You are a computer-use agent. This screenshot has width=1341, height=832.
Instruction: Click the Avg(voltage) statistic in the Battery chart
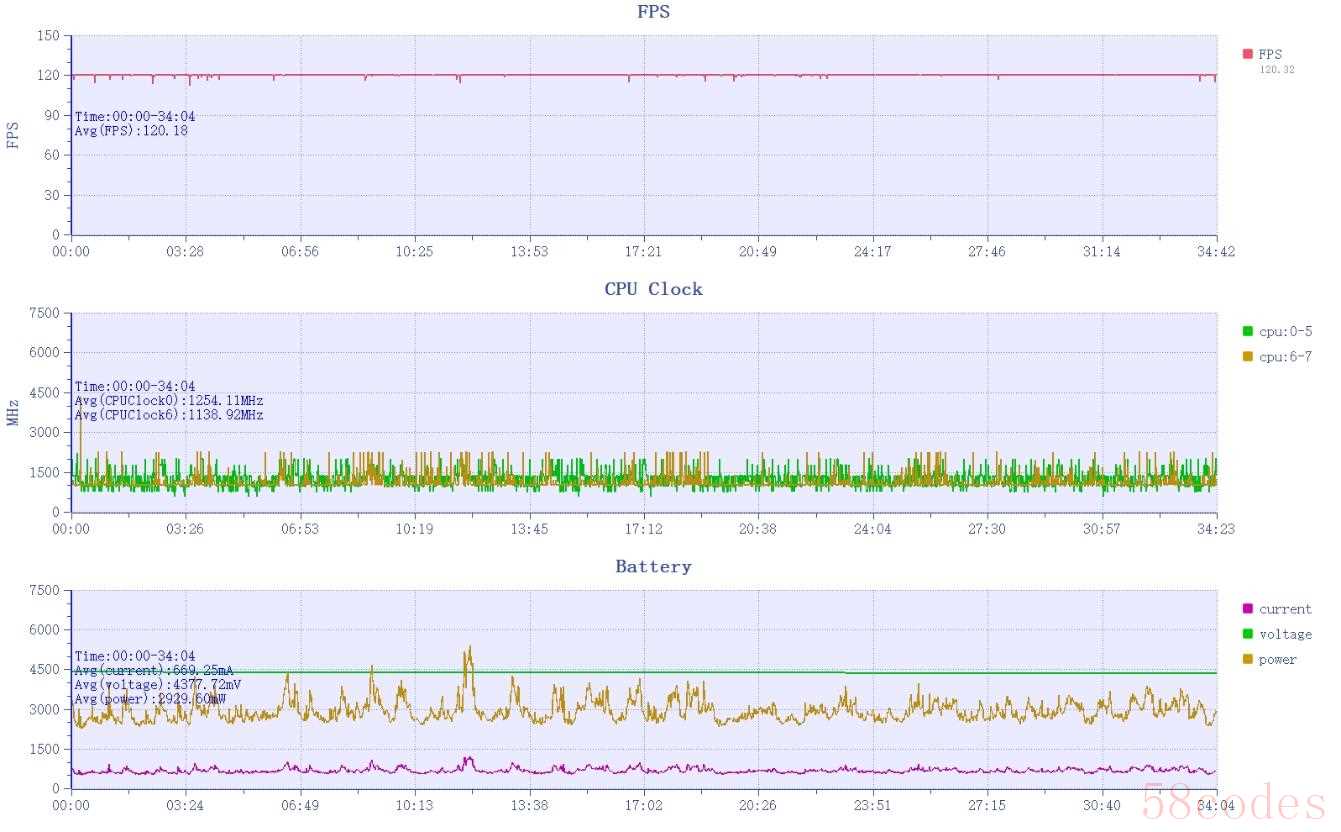[157, 685]
